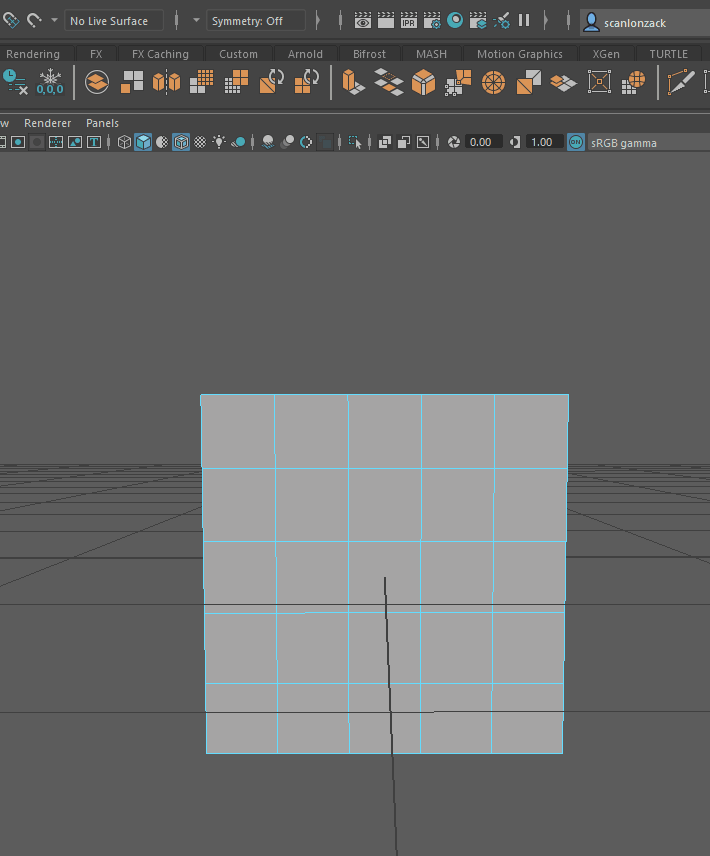Click the gamma value field 1.00
This screenshot has height=856, width=710.
[x=544, y=142]
